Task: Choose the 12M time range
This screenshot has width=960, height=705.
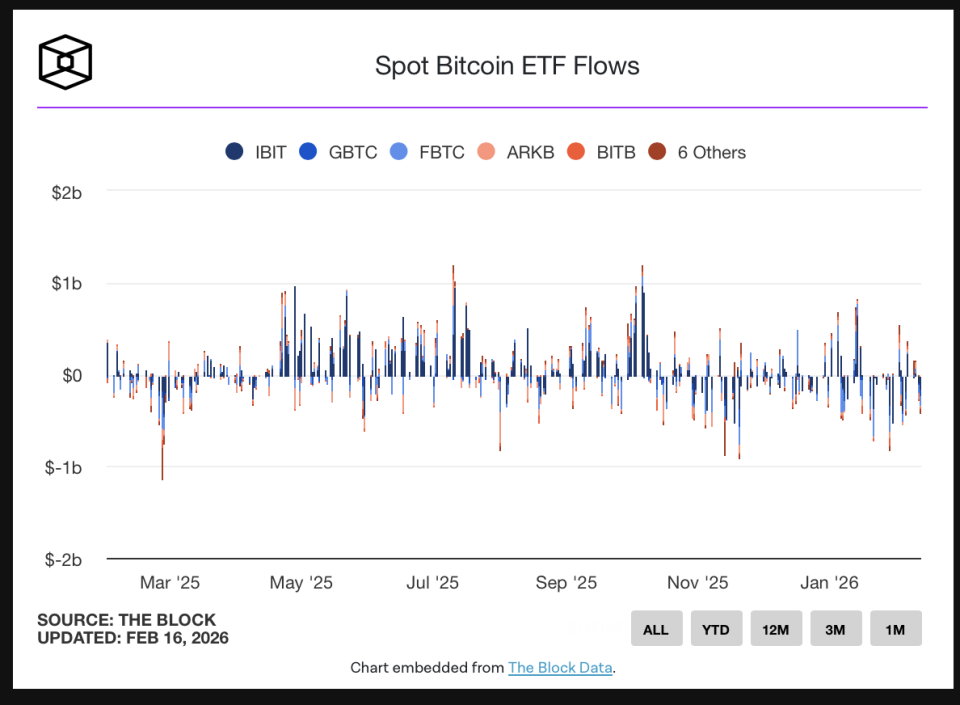Action: tap(776, 629)
